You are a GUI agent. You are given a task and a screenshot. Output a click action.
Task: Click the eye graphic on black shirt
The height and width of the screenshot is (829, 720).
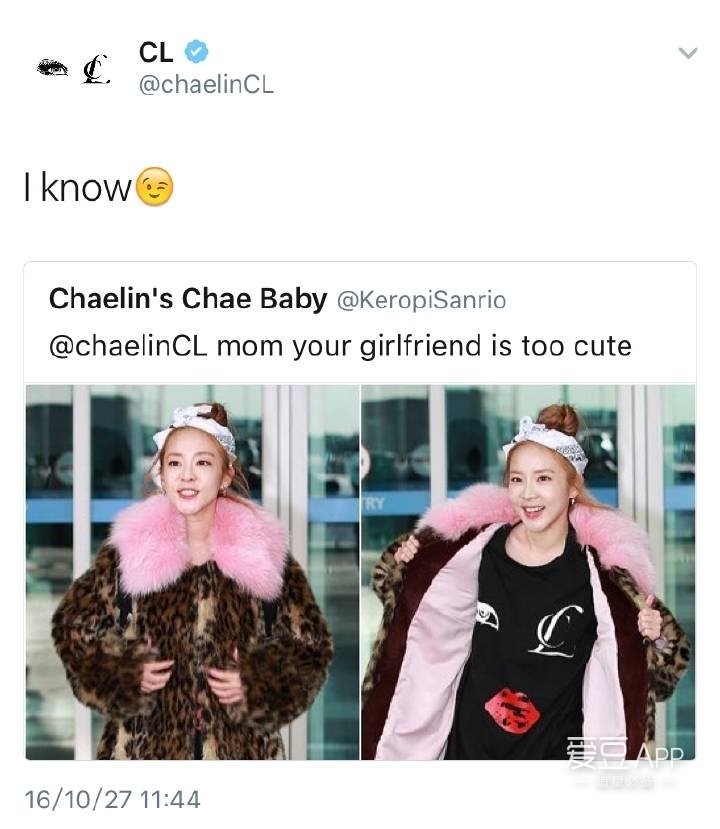487,617
